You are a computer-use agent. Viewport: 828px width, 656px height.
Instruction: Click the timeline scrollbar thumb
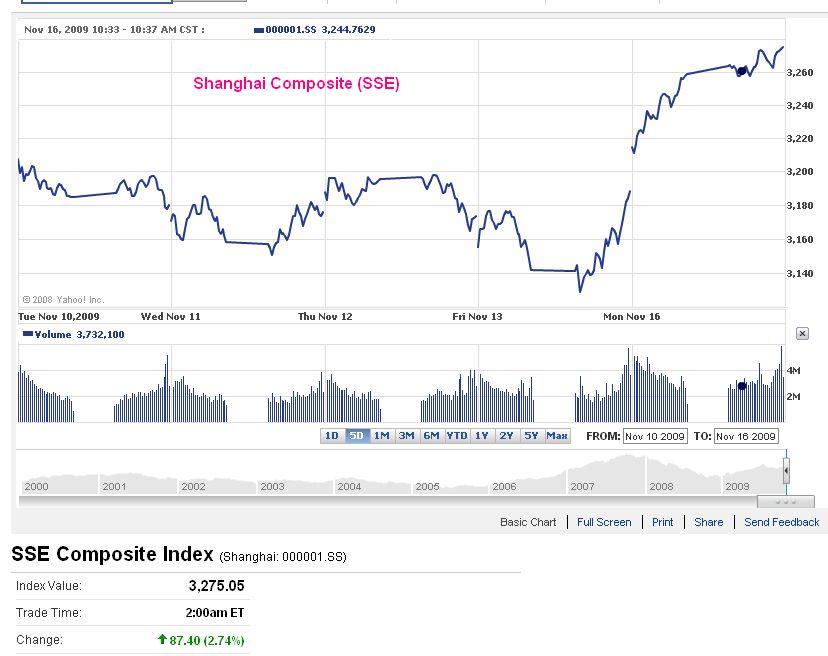point(785,501)
